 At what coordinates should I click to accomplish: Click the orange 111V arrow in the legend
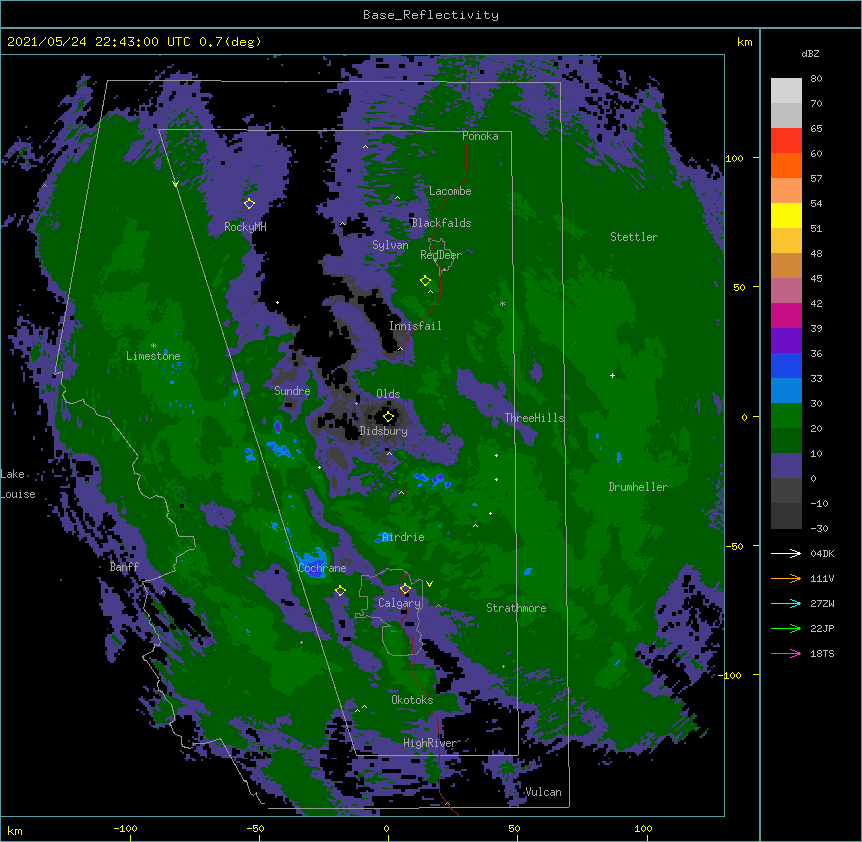coord(786,578)
